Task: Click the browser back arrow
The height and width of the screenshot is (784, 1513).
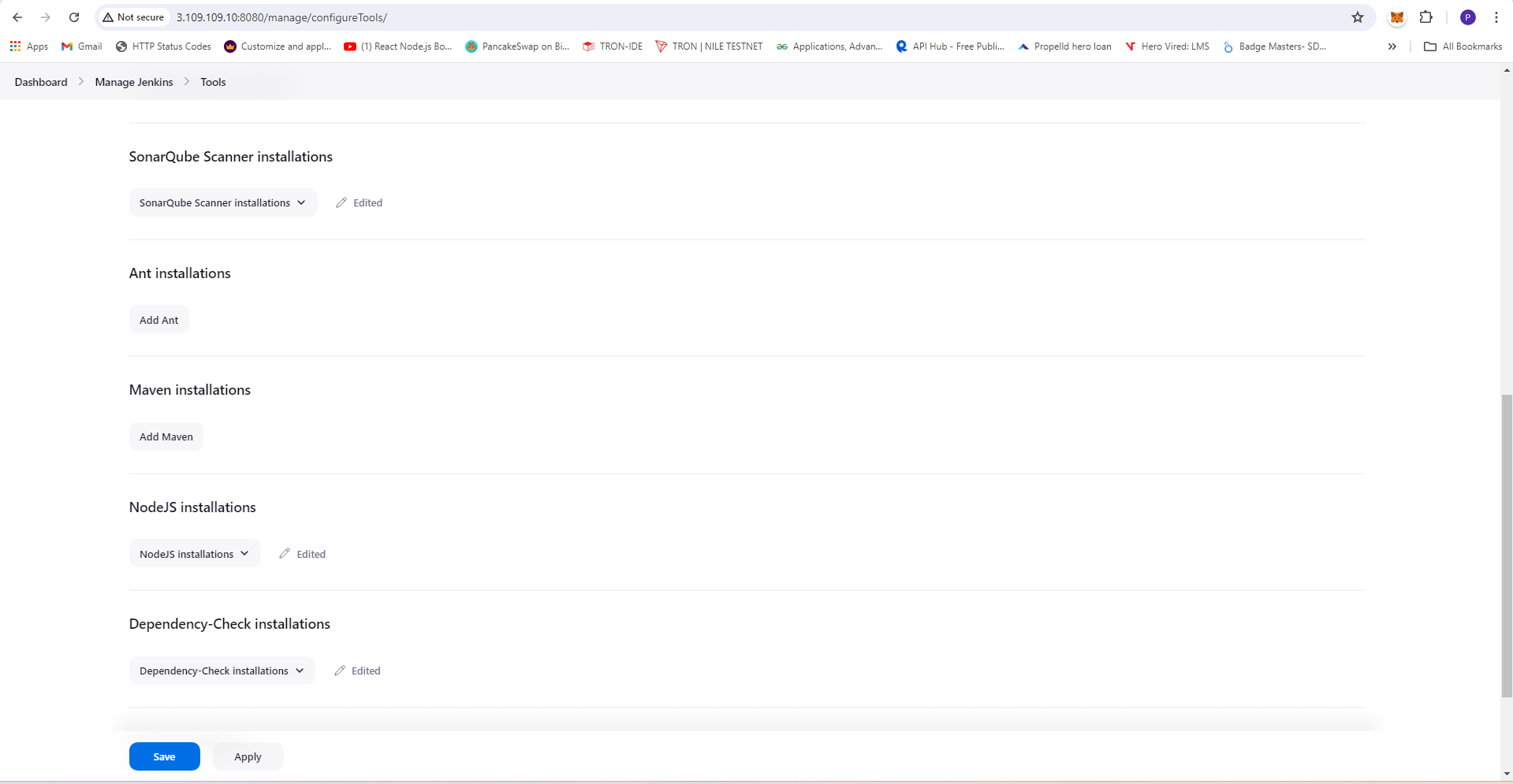Action: (17, 17)
